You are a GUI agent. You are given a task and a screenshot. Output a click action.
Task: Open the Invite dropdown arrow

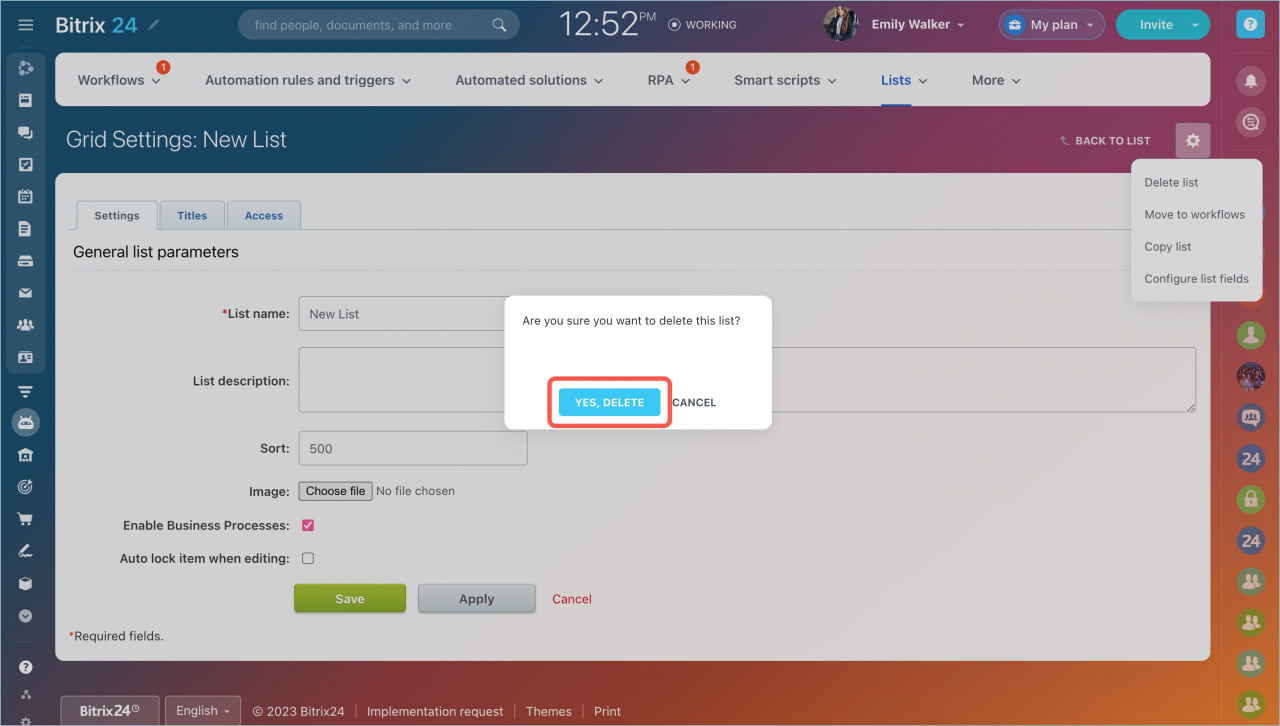1195,25
